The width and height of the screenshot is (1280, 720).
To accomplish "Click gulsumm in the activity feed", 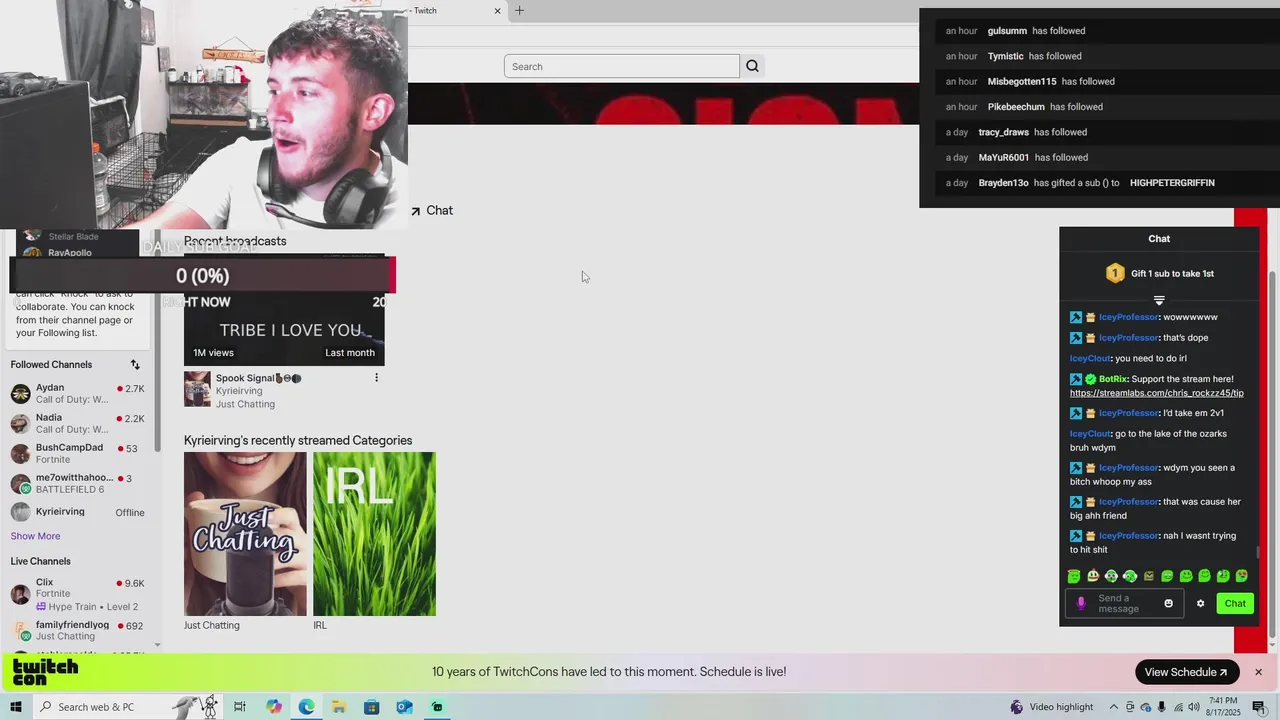I will pos(1007,31).
